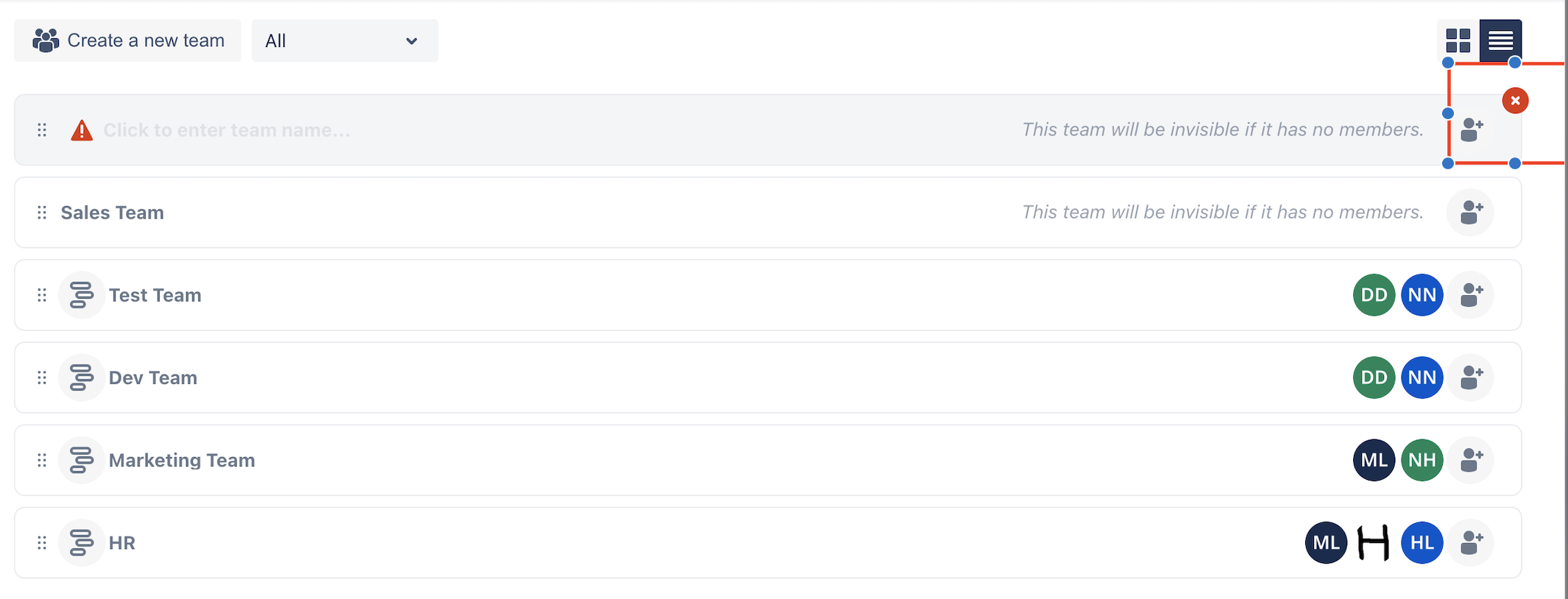The image size is (1568, 599).
Task: Click Create a new team button
Action: tap(127, 40)
